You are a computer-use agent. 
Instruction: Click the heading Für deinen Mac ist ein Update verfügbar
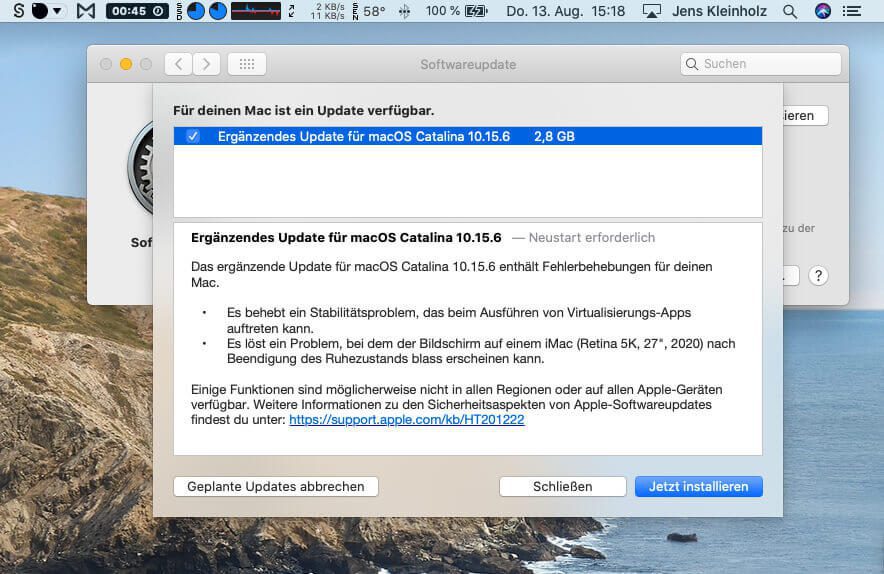(x=303, y=111)
